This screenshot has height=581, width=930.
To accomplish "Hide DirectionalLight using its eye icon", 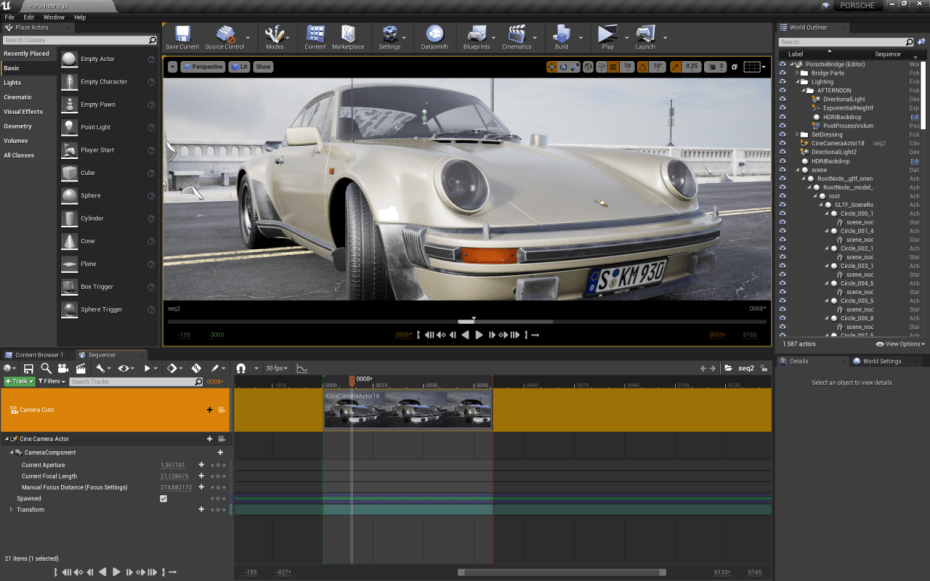I will point(783,99).
